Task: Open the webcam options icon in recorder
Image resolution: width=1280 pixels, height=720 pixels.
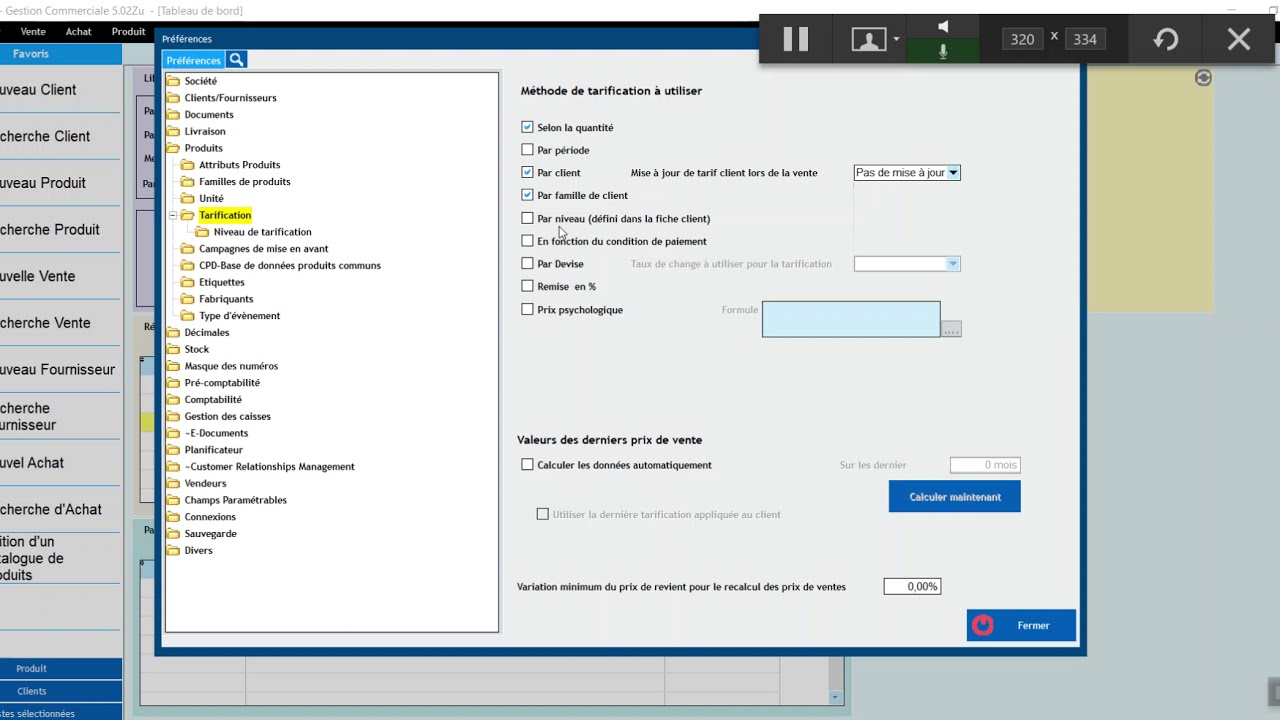Action: click(x=869, y=39)
